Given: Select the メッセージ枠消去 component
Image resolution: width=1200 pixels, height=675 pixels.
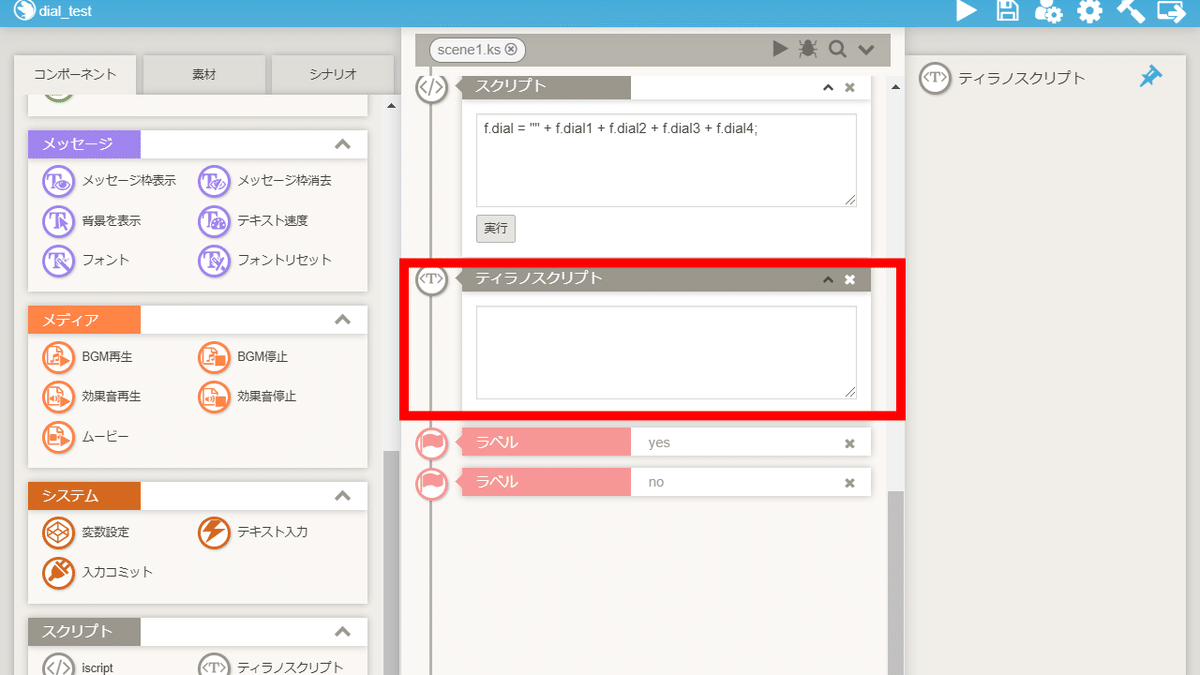Looking at the screenshot, I should 265,181.
